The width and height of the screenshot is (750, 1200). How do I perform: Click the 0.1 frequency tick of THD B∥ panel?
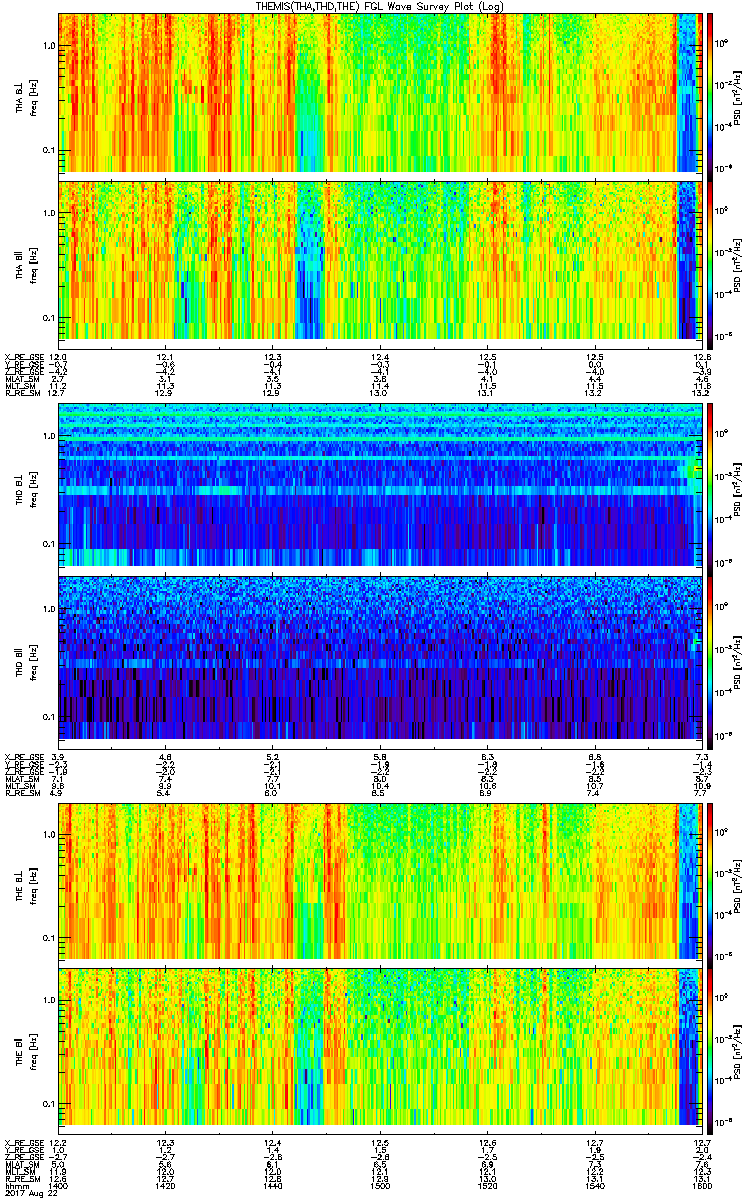click(x=50, y=718)
